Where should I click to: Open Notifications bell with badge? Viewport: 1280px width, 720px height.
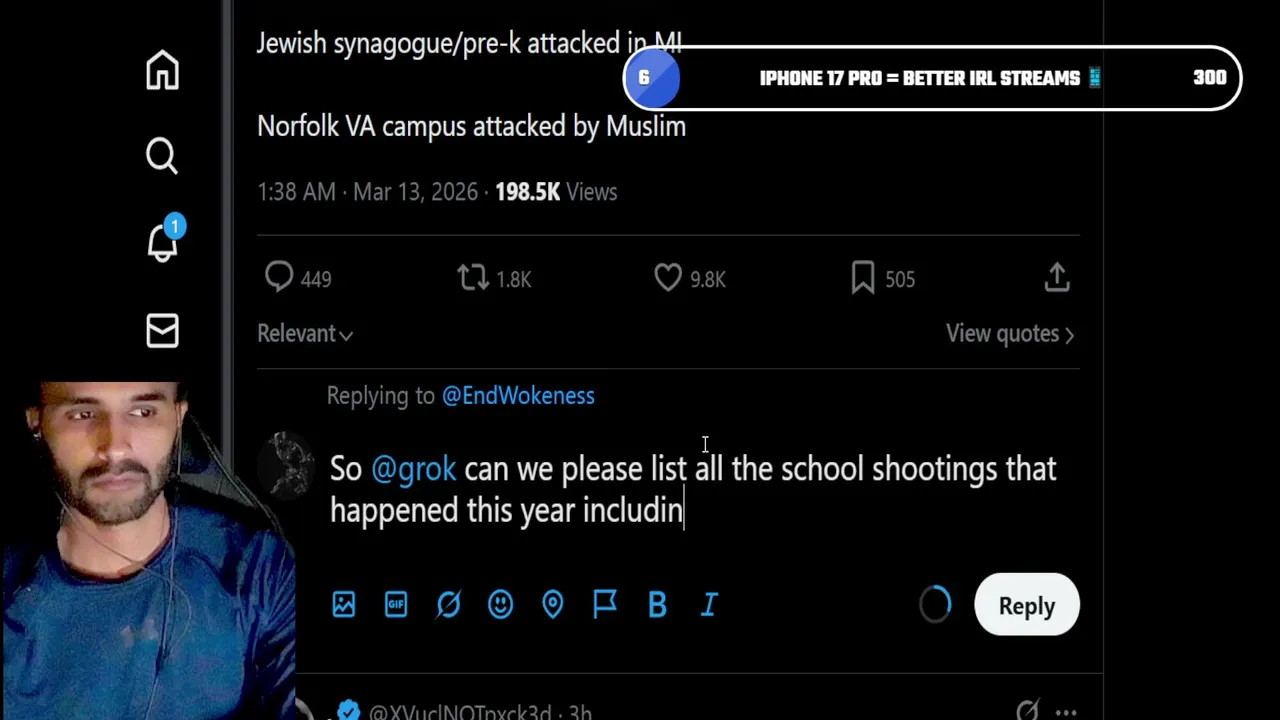coord(162,242)
